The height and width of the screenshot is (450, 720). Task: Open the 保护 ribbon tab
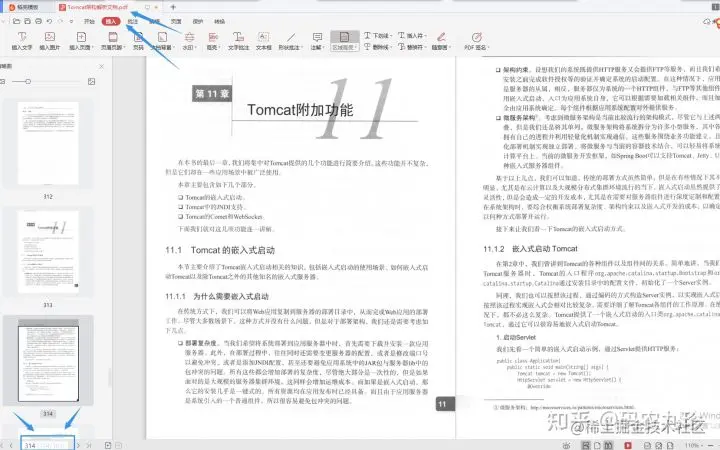point(198,22)
